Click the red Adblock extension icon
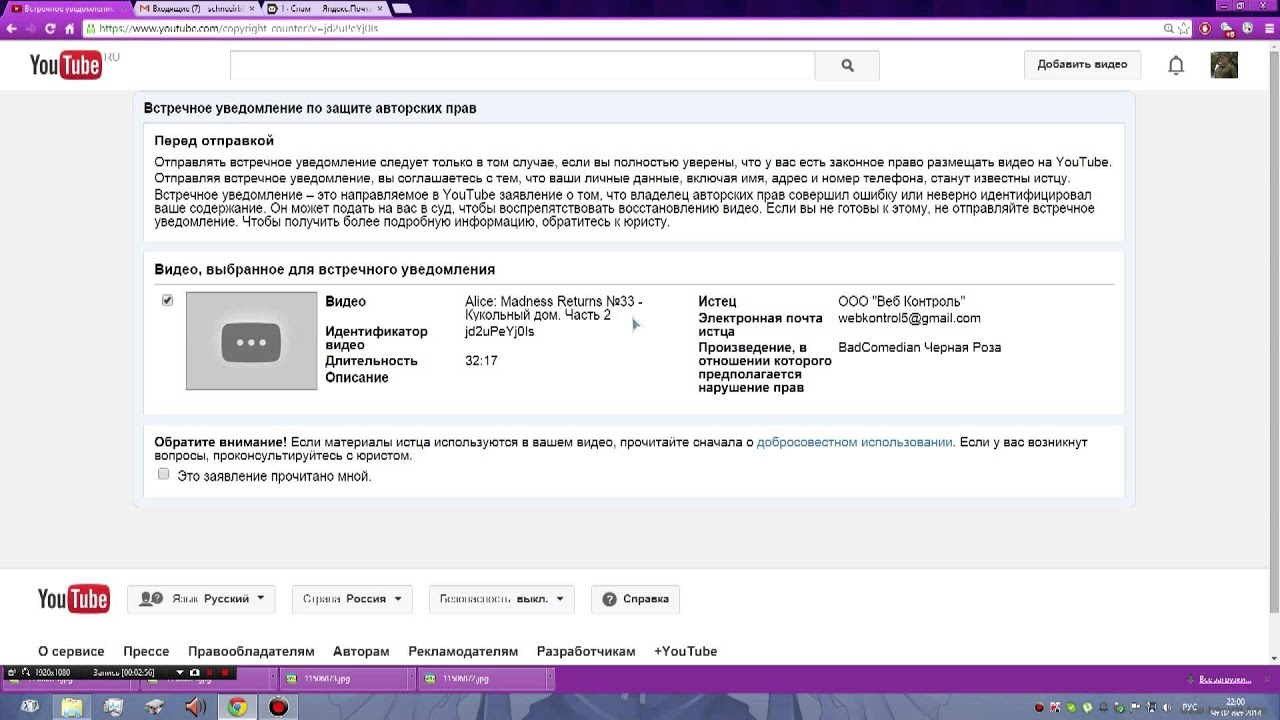The image size is (1280, 720). pyautogui.click(x=1205, y=28)
